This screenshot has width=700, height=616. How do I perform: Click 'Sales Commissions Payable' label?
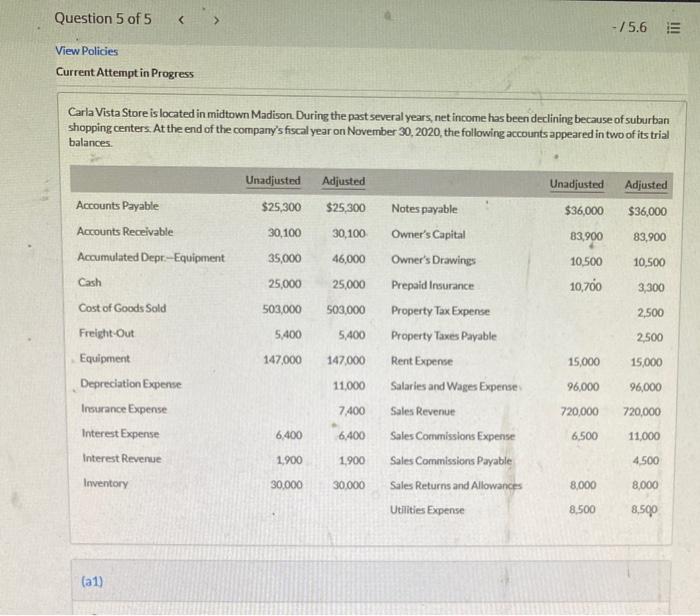pos(450,461)
